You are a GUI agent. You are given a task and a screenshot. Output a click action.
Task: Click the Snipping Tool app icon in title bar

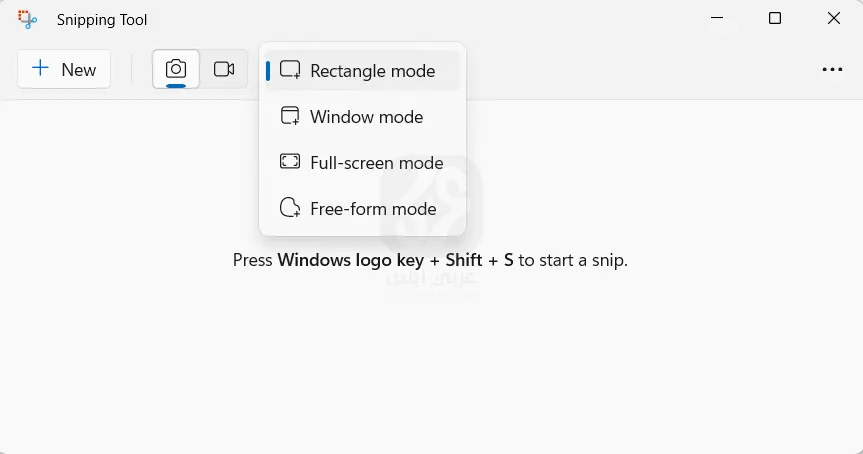click(28, 19)
